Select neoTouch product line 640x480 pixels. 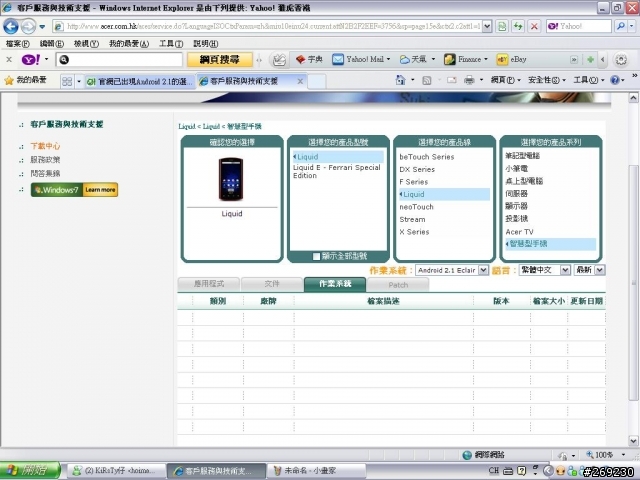[x=416, y=207]
